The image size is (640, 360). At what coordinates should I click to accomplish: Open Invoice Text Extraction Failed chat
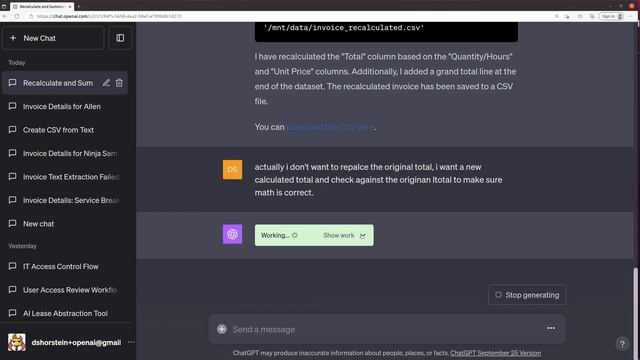[64, 177]
